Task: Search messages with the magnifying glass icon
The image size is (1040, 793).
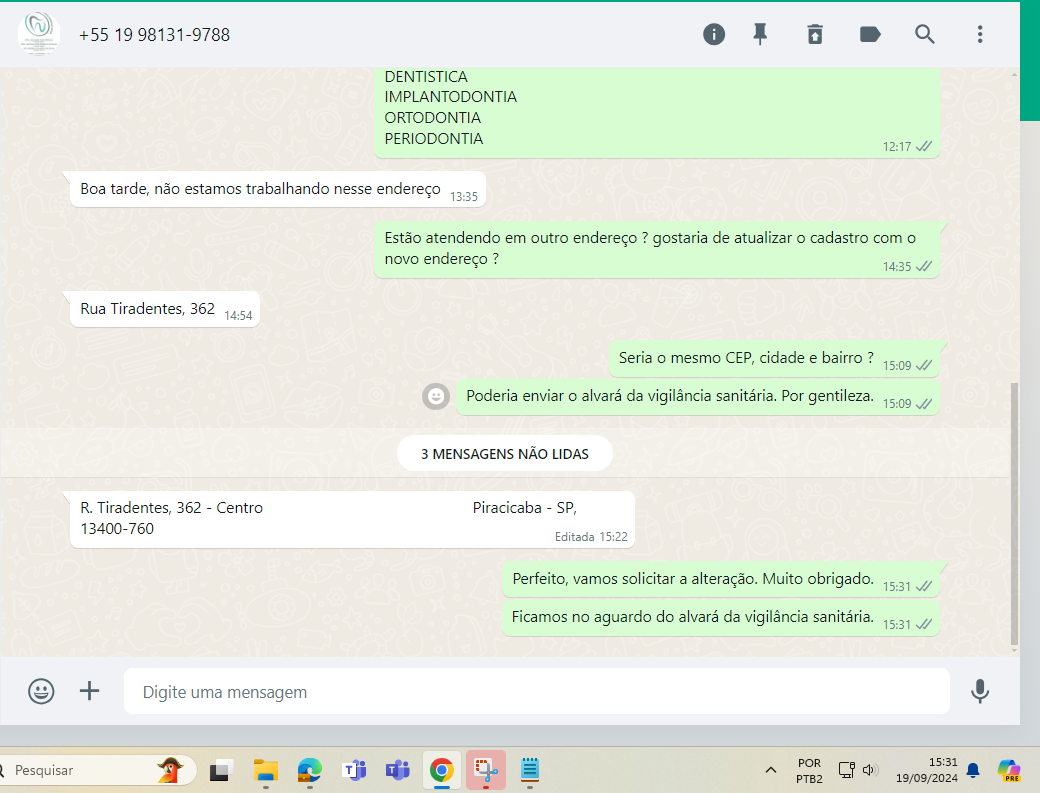Action: 925,34
